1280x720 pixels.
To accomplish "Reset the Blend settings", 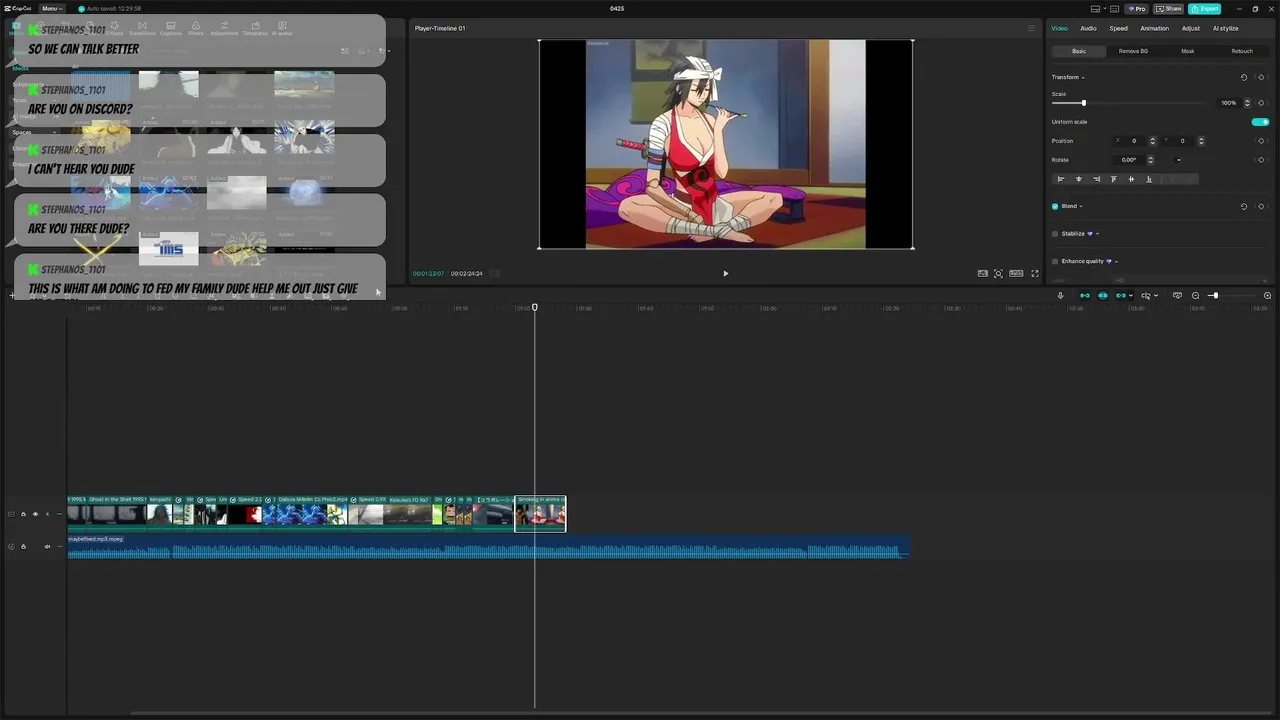I will [x=1244, y=206].
